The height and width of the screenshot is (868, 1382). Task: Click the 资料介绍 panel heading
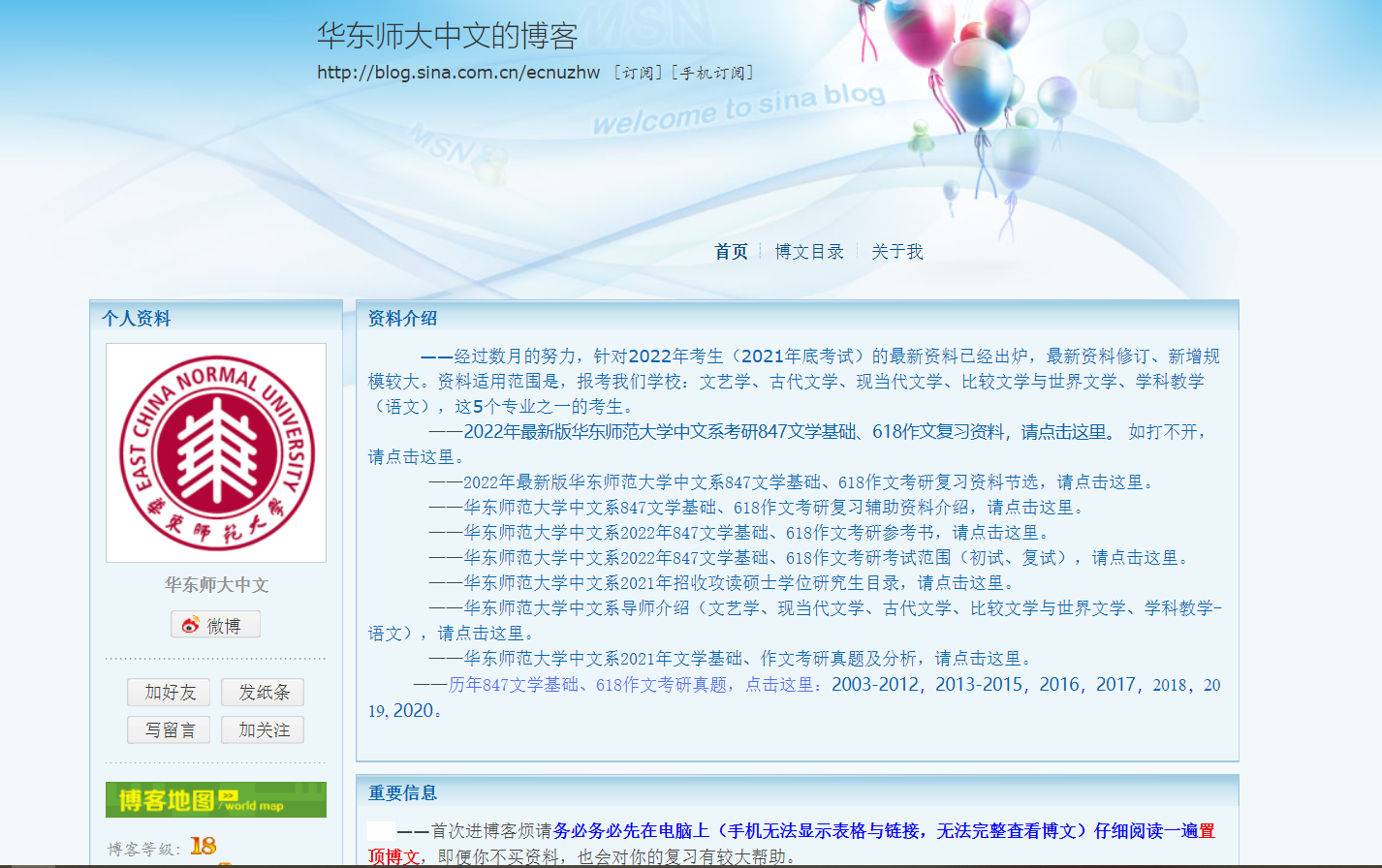[403, 319]
